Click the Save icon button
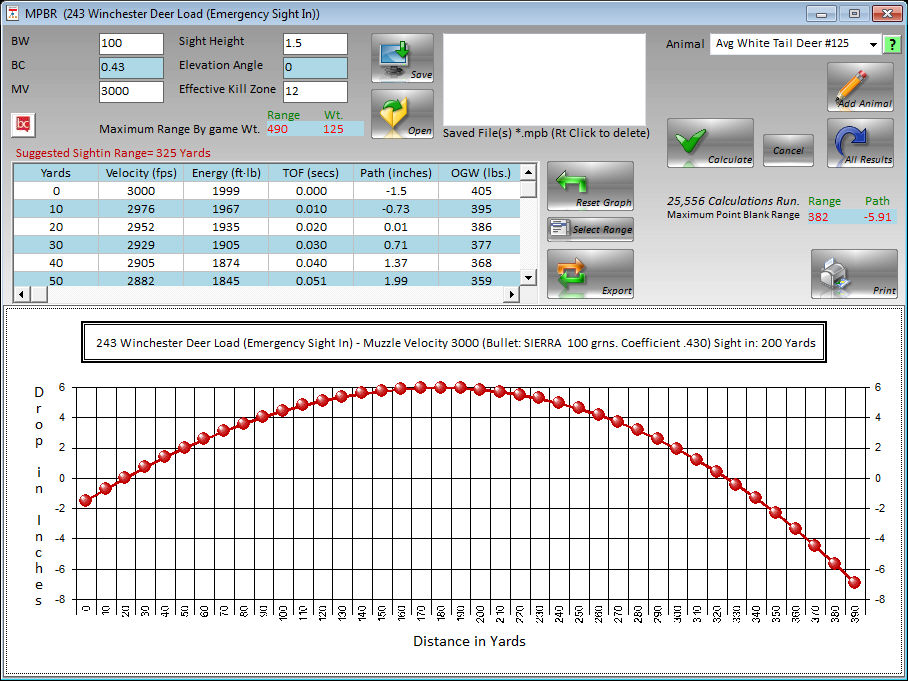 click(x=402, y=59)
